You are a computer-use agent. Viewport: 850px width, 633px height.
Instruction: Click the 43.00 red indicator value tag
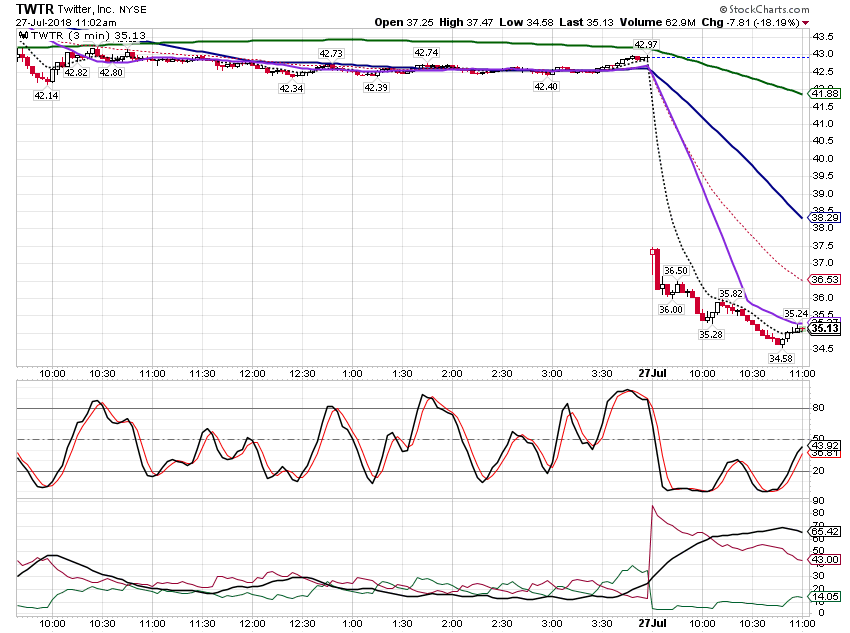(x=825, y=559)
